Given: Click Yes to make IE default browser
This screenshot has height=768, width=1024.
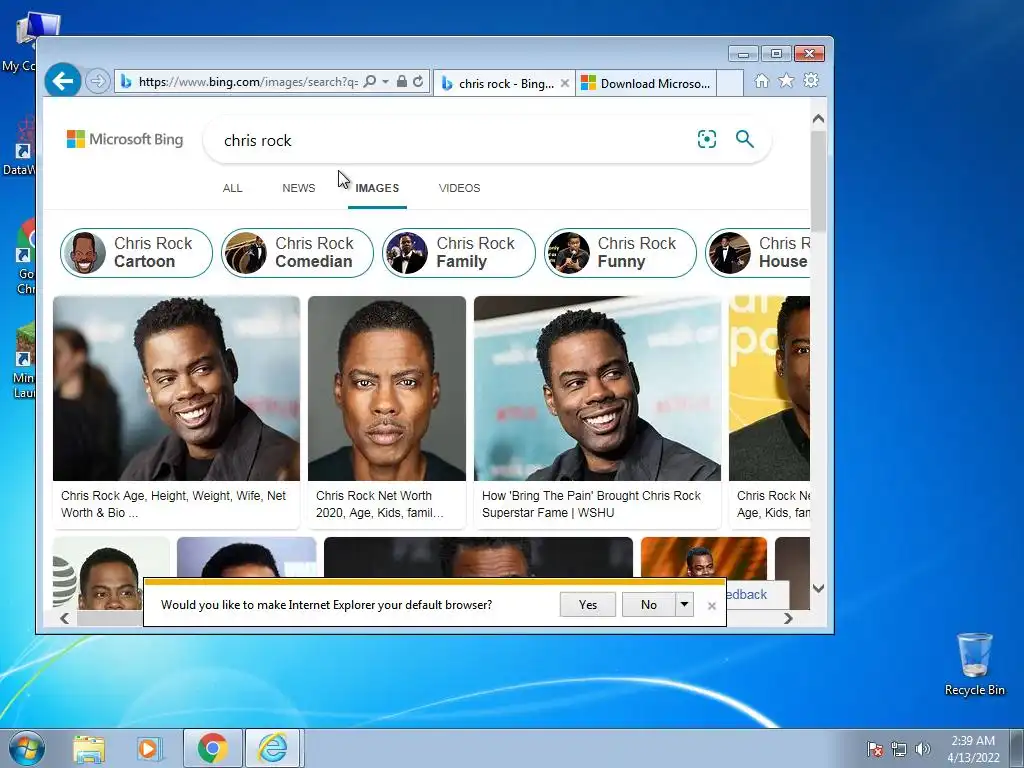Looking at the screenshot, I should tap(588, 605).
